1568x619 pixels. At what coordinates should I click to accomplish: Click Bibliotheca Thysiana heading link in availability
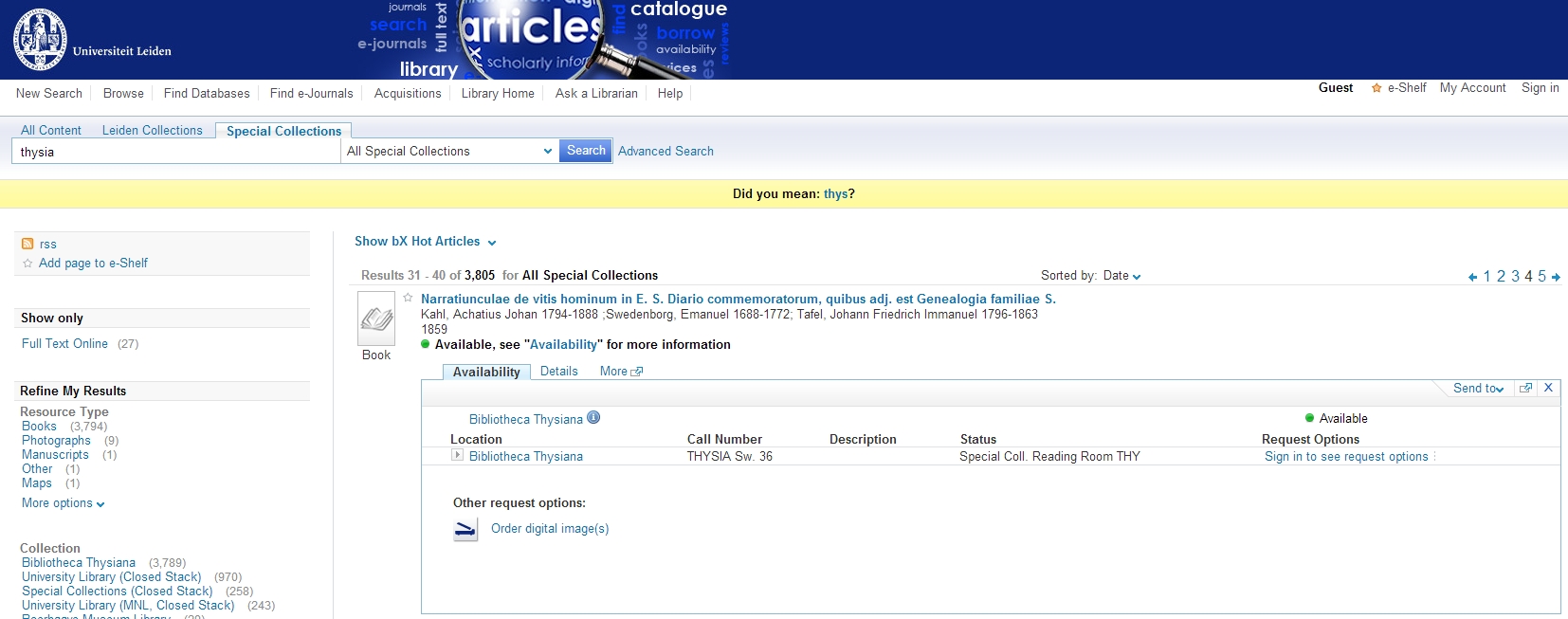tap(526, 419)
